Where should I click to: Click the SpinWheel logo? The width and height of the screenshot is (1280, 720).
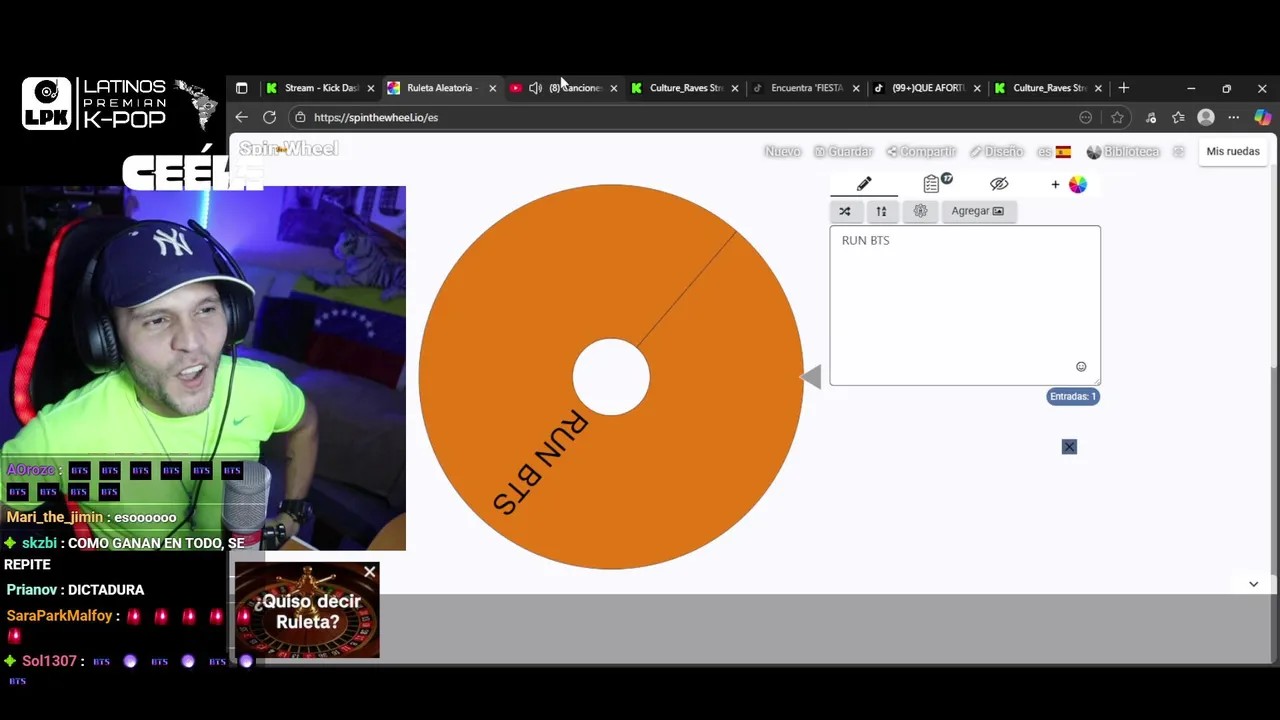pos(288,149)
